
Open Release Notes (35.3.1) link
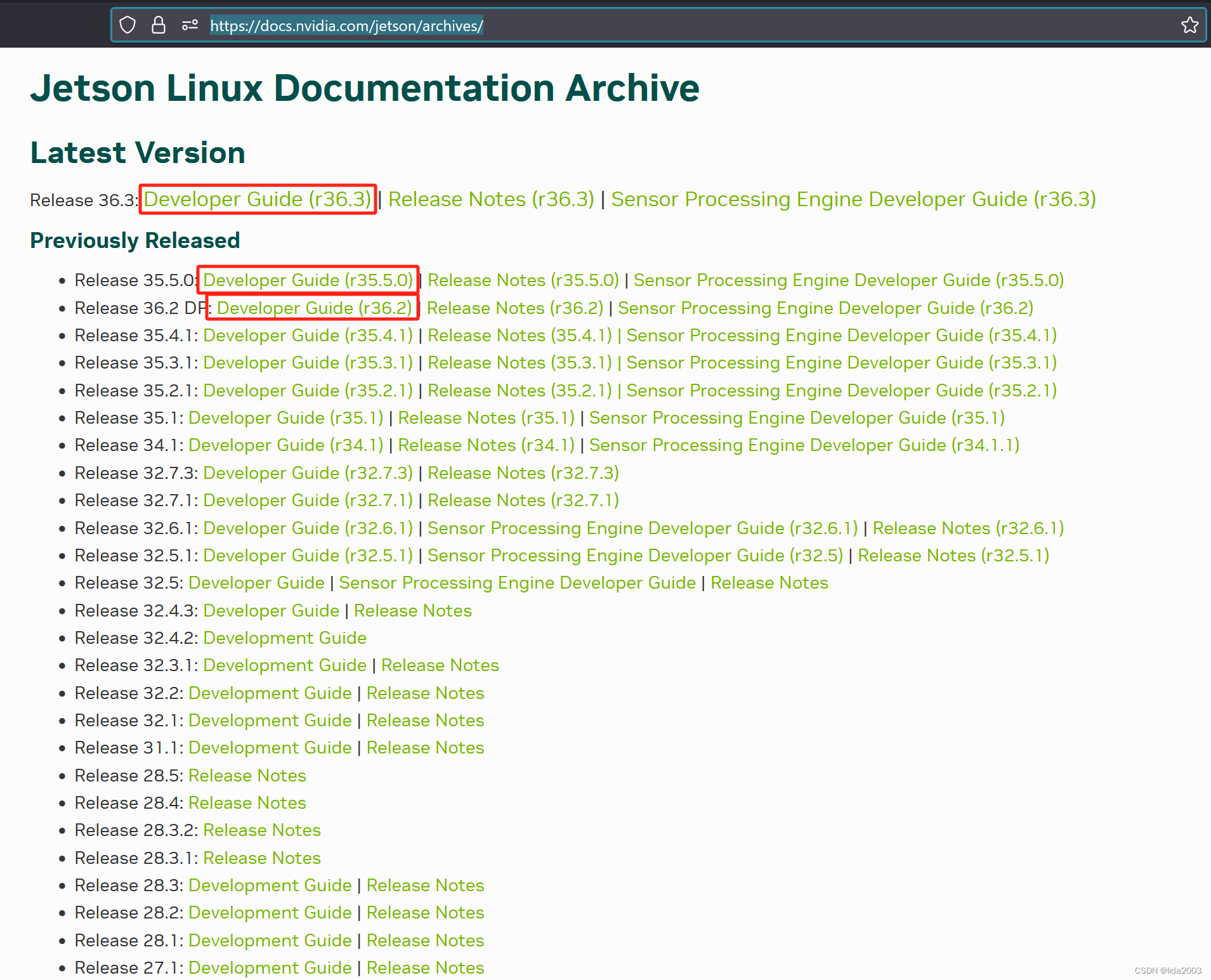pyautogui.click(x=520, y=363)
